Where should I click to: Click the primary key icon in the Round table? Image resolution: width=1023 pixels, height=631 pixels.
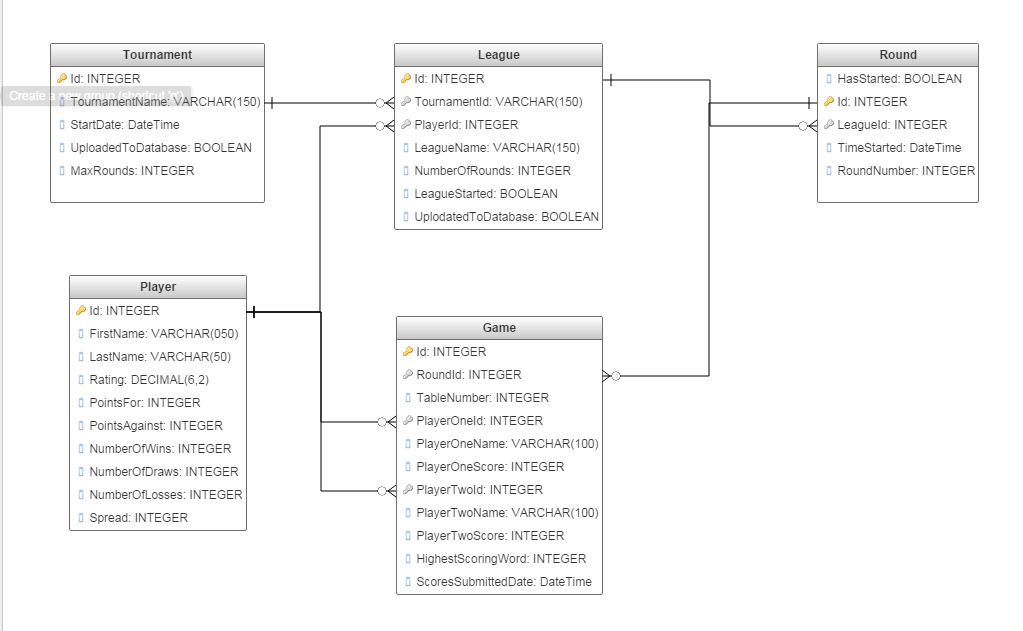(x=831, y=101)
